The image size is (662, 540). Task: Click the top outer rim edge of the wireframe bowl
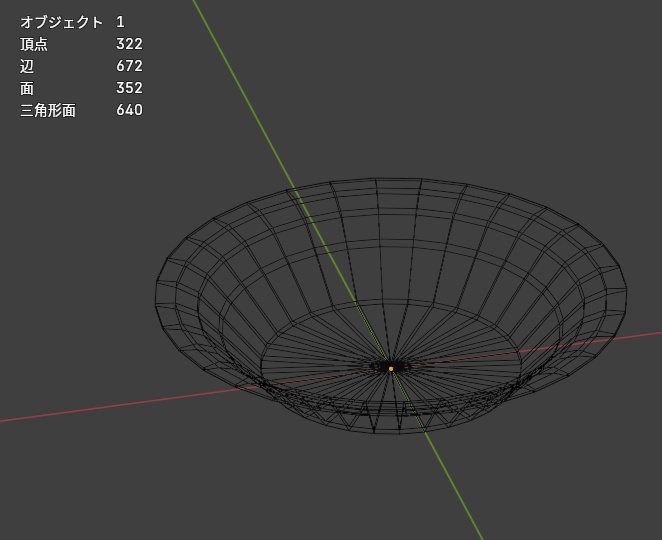(393, 179)
